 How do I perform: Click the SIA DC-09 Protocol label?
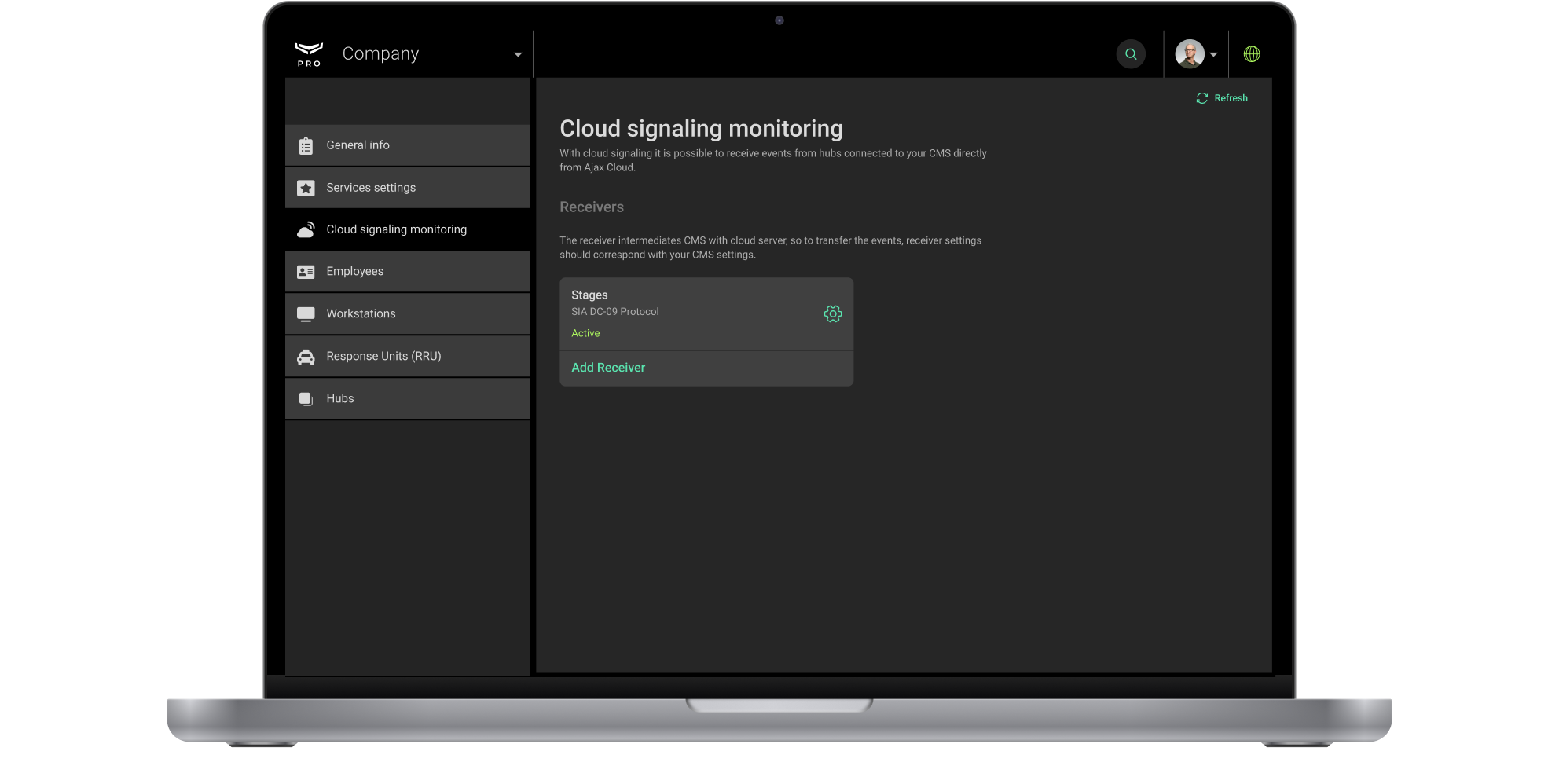click(614, 312)
